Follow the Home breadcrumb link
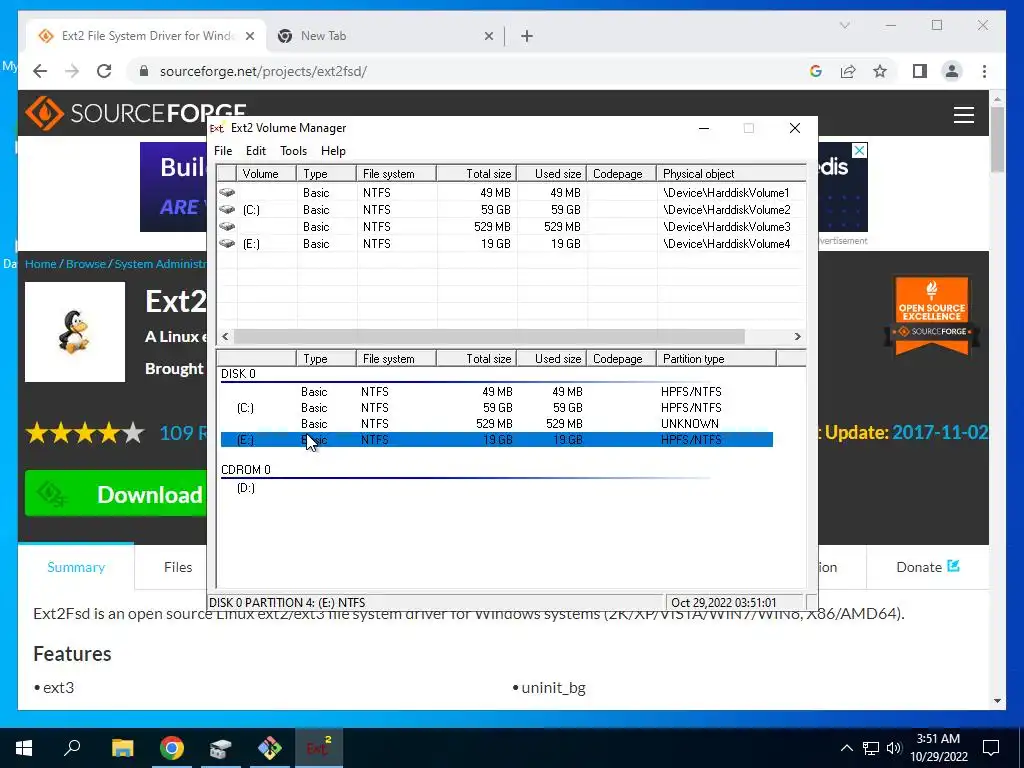This screenshot has width=1024, height=768. click(40, 264)
